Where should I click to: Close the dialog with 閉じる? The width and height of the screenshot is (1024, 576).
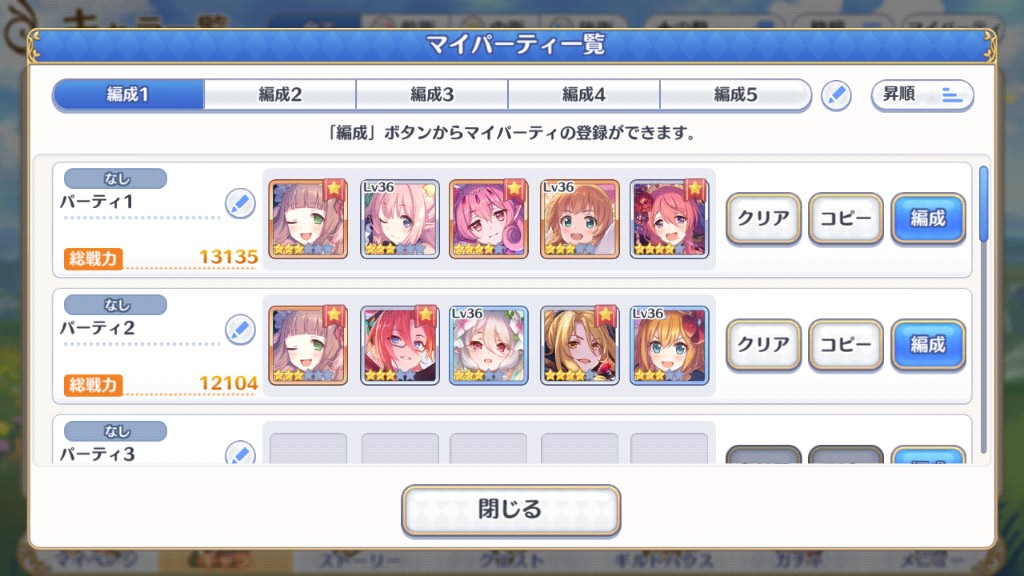[x=511, y=509]
